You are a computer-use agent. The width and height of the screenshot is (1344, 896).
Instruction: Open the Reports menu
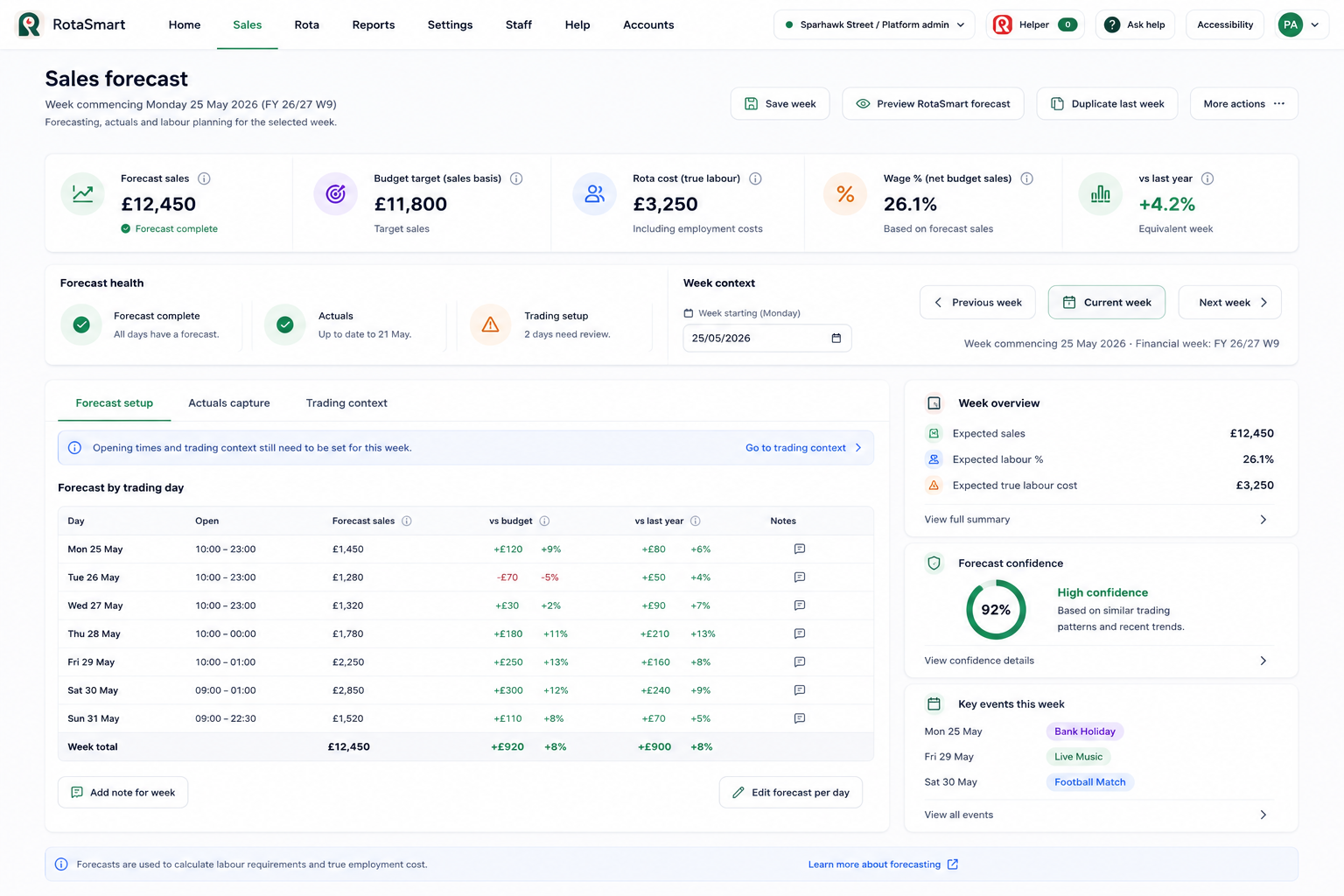374,24
